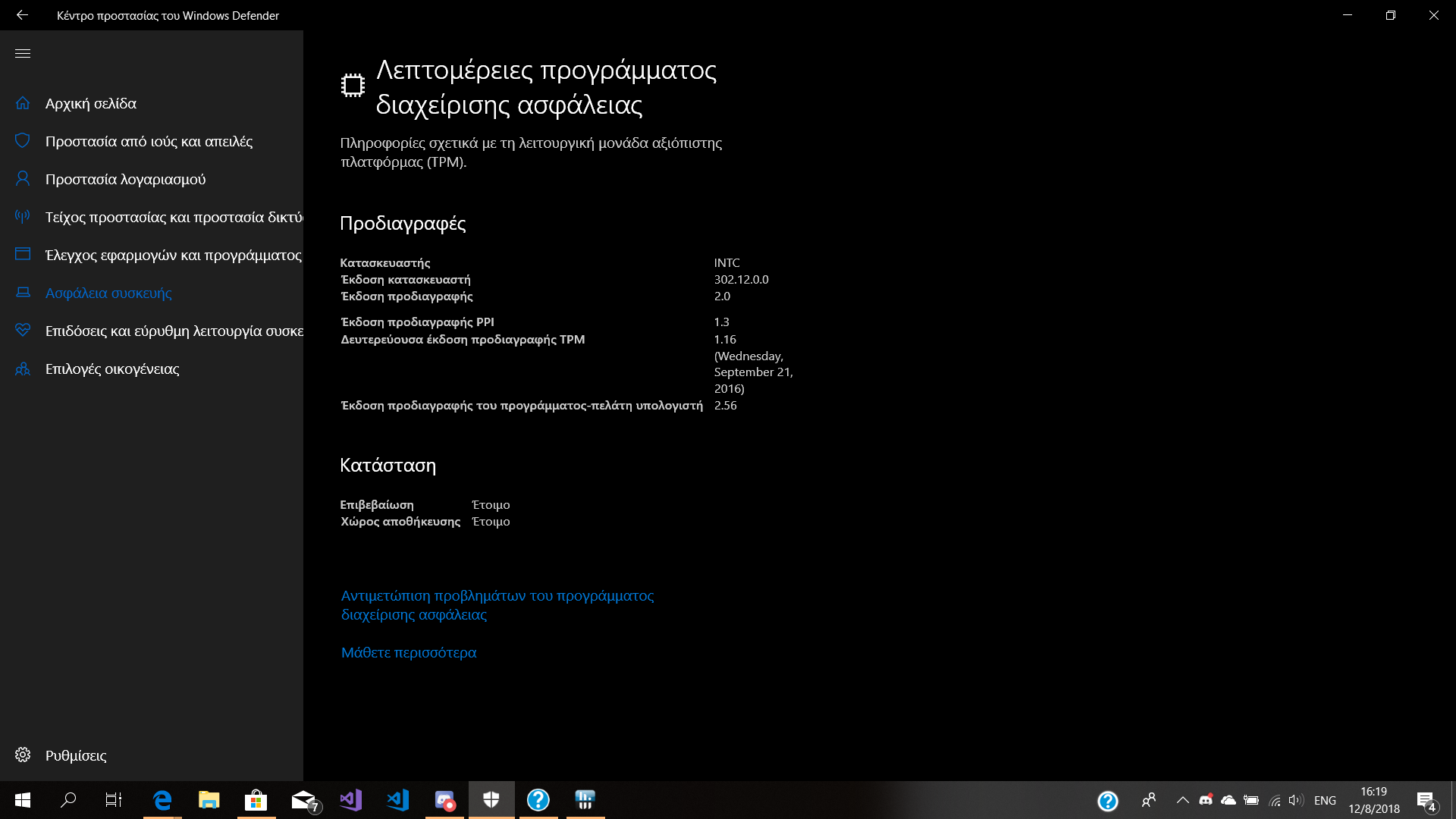Click the home icon in sidebar

tap(23, 103)
